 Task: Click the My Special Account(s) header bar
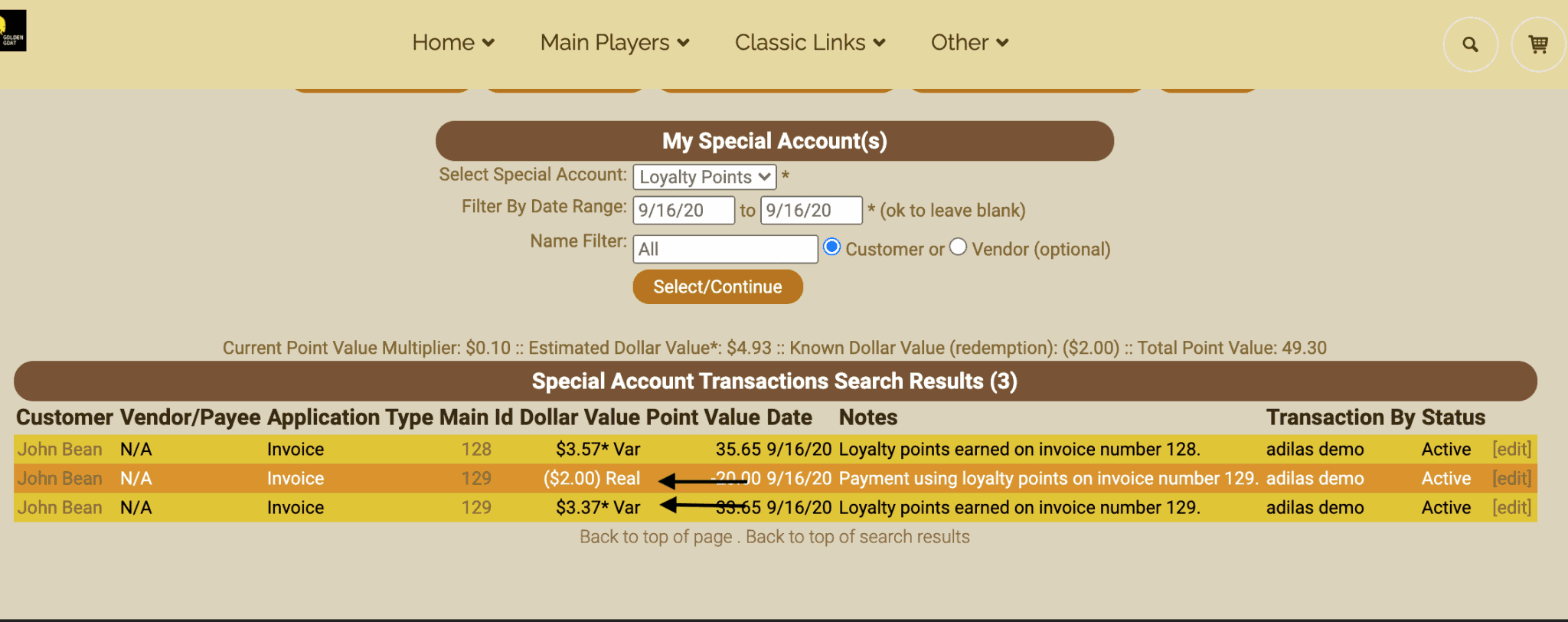[775, 141]
